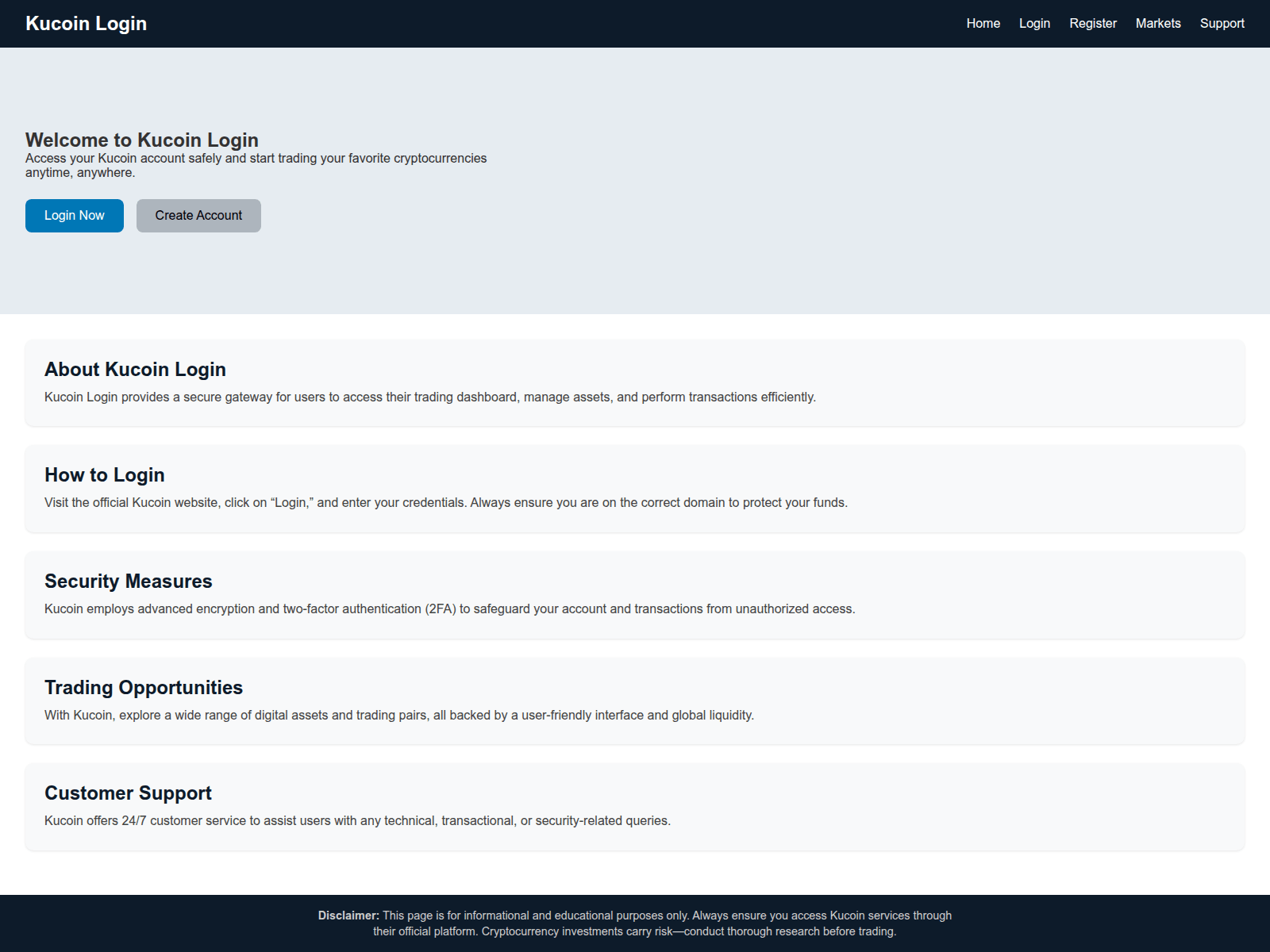Open the Register page from navbar
The height and width of the screenshot is (952, 1270).
click(1093, 23)
